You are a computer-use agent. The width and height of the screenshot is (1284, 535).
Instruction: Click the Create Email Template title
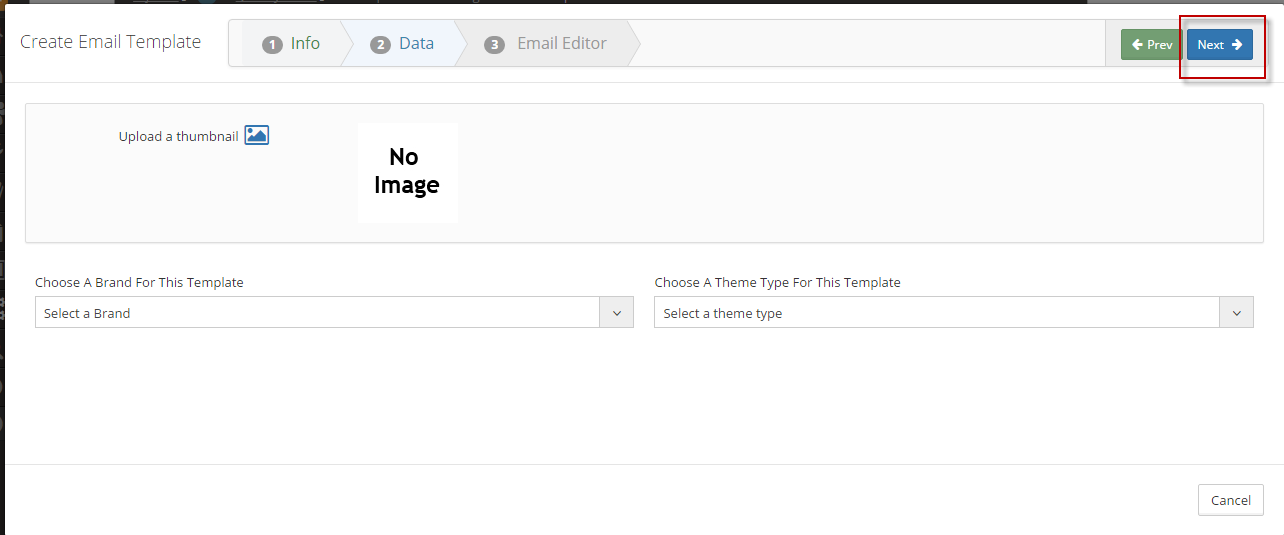click(x=111, y=42)
